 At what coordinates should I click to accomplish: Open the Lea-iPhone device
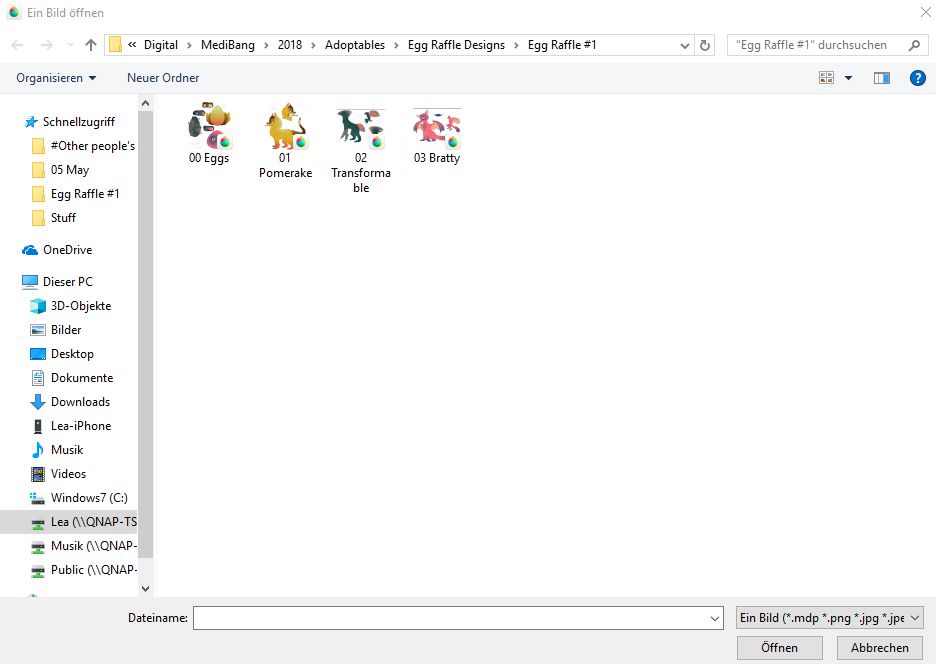coord(80,426)
